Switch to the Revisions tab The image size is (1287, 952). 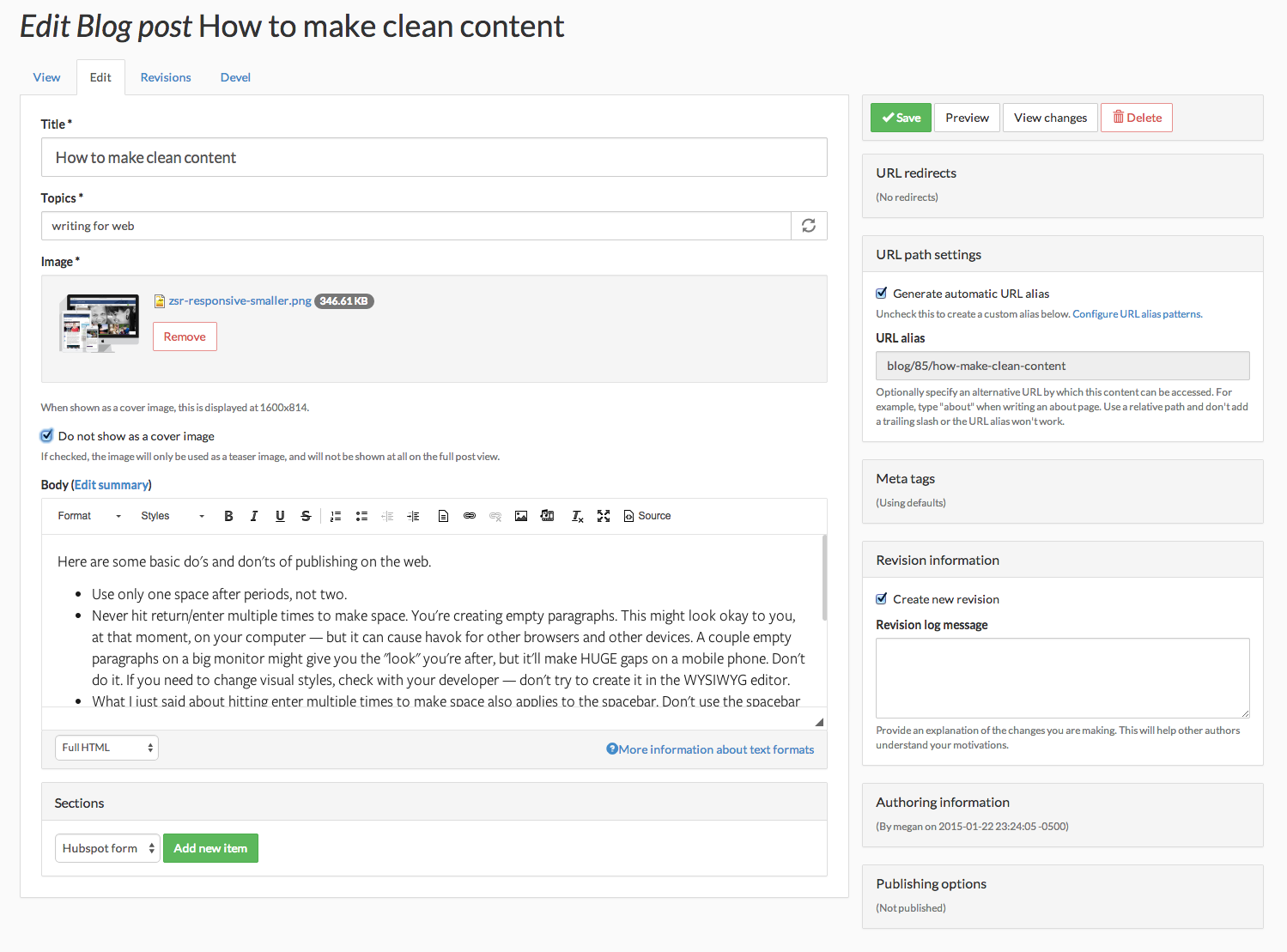click(x=166, y=77)
